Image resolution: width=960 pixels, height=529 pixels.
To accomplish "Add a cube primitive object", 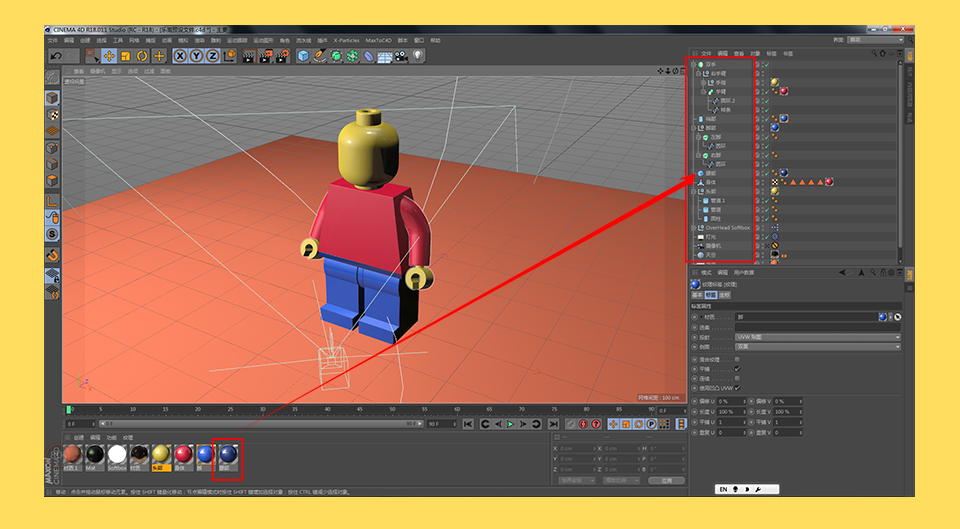I will tap(303, 56).
